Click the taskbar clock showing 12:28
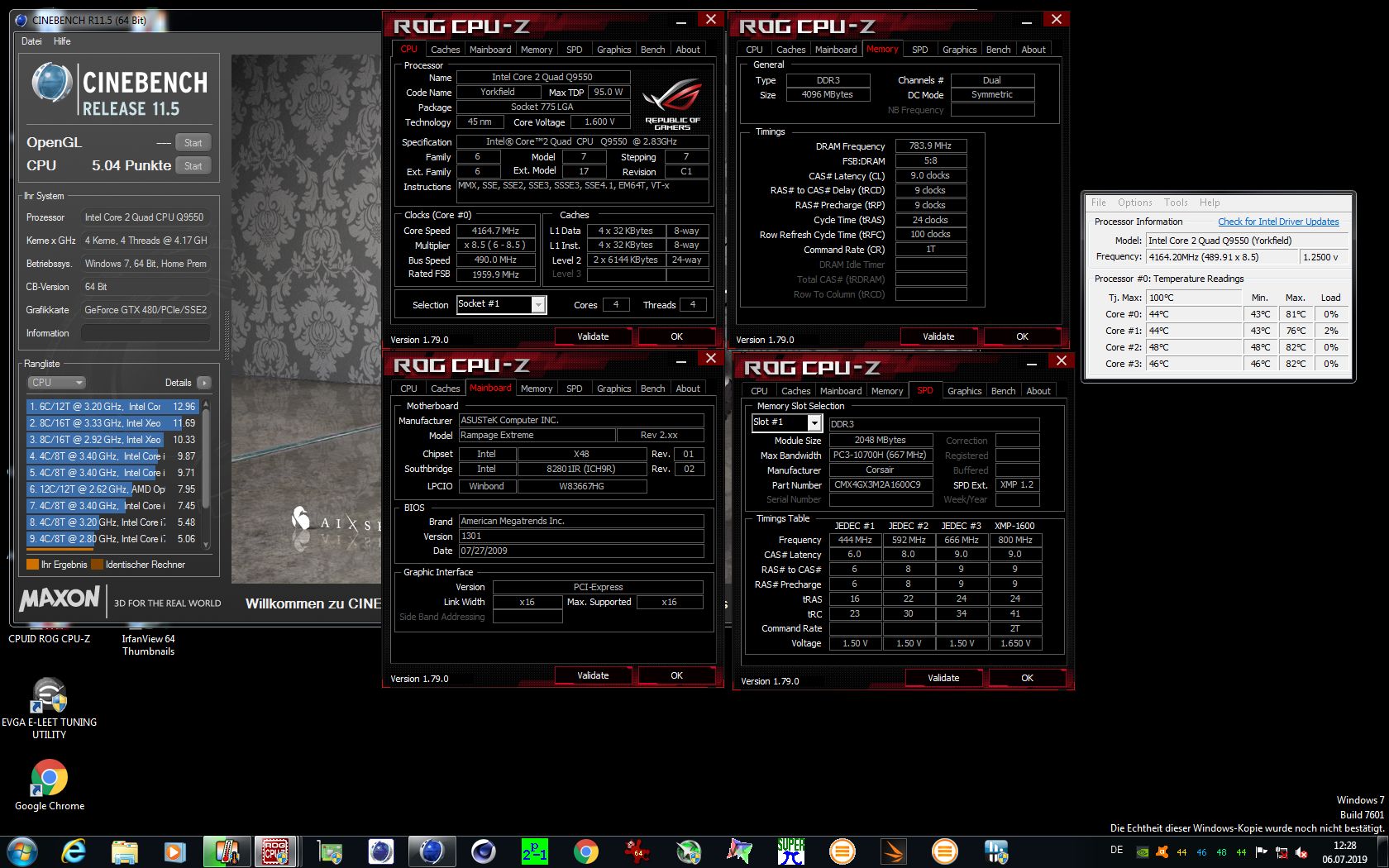1389x868 pixels. coord(1344,852)
